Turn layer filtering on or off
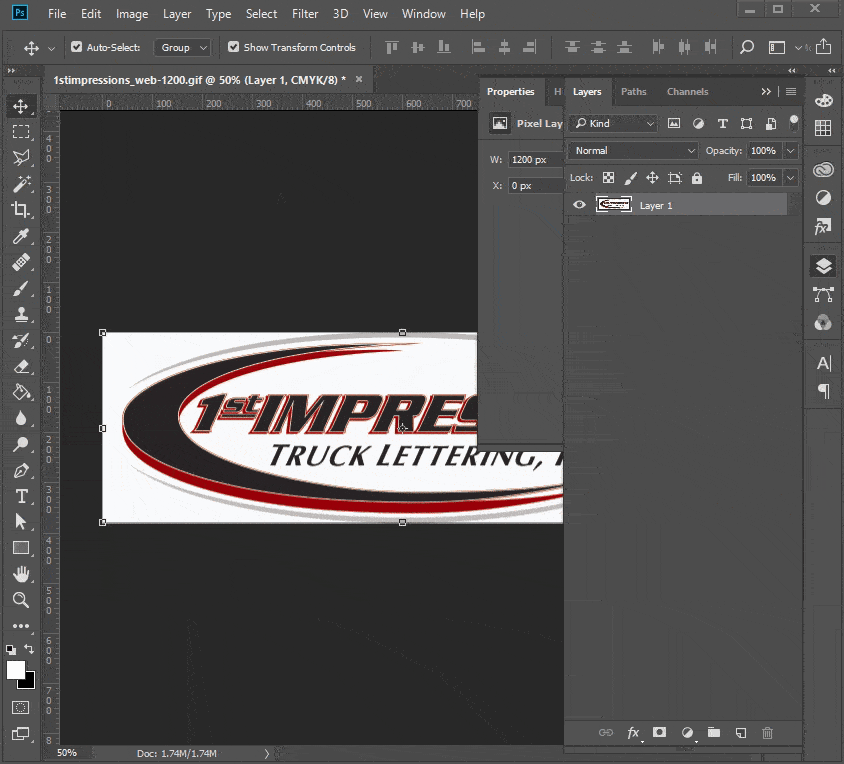This screenshot has width=844, height=764. coord(793,123)
